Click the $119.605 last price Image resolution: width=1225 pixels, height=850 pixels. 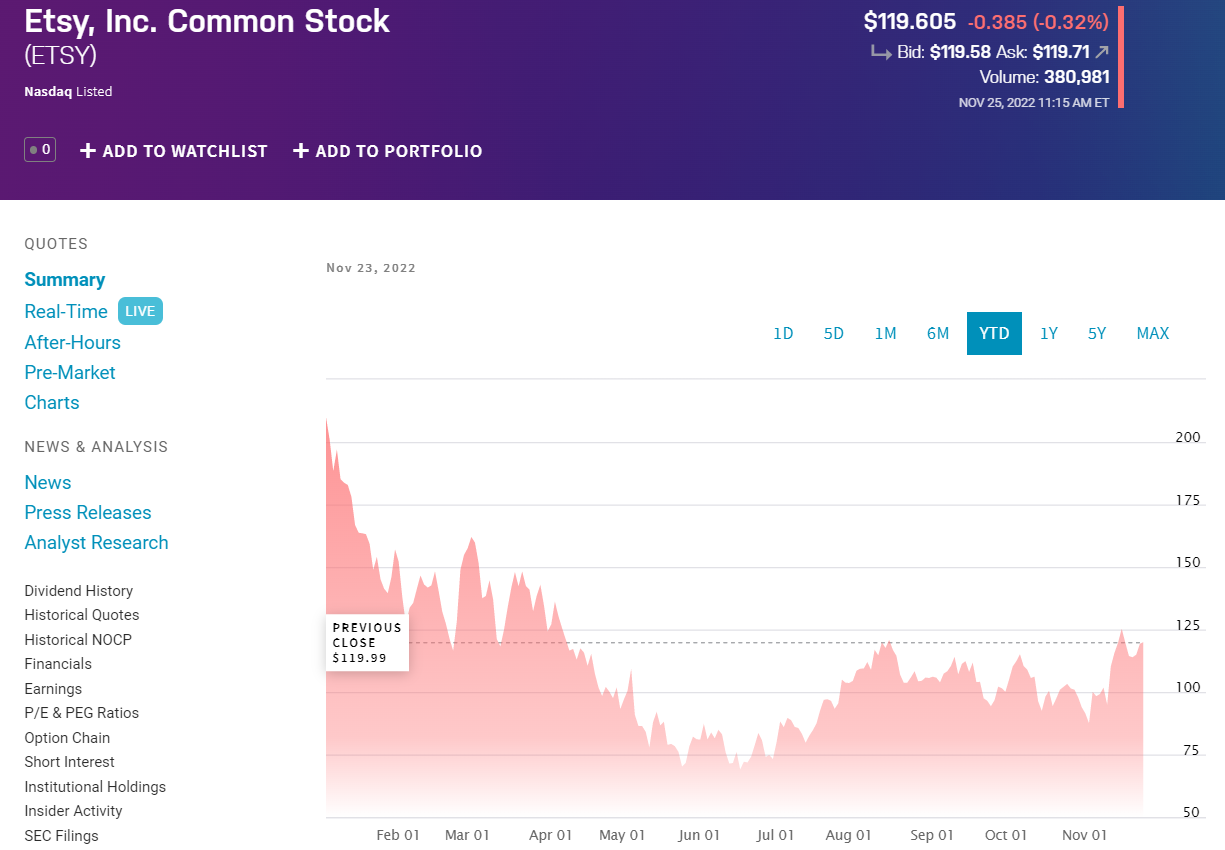[x=910, y=21]
